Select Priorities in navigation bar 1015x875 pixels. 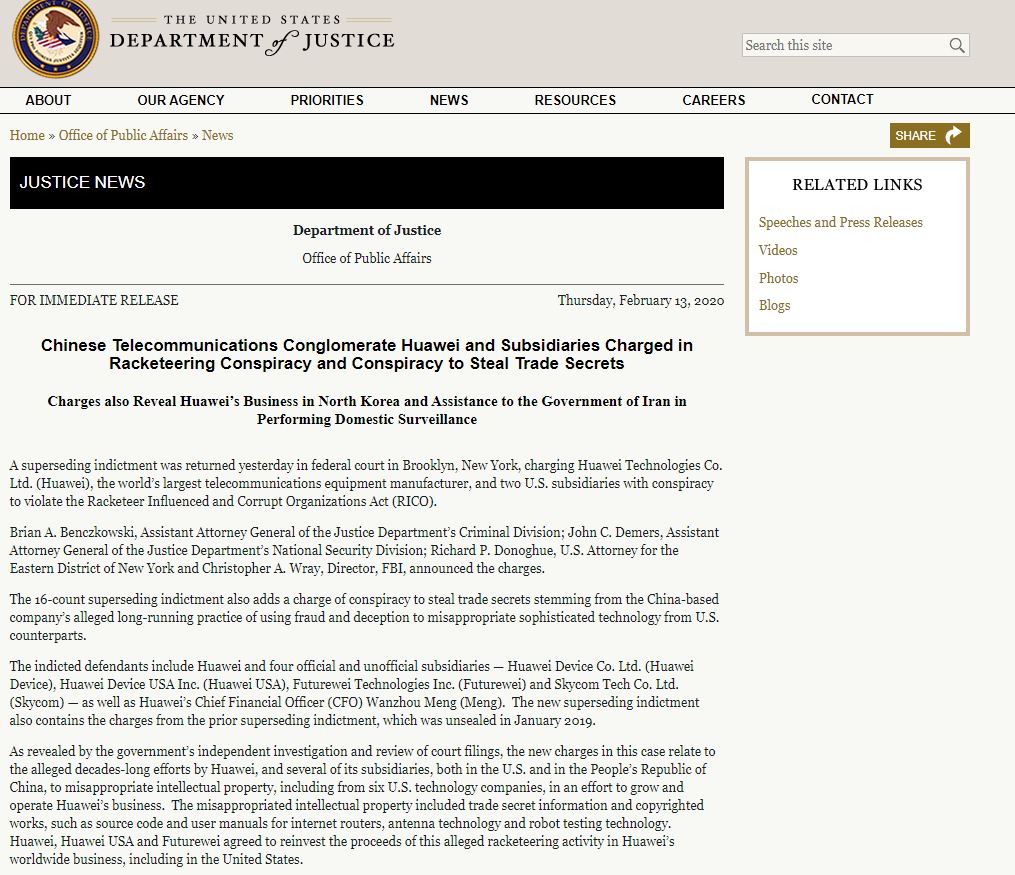[x=327, y=100]
